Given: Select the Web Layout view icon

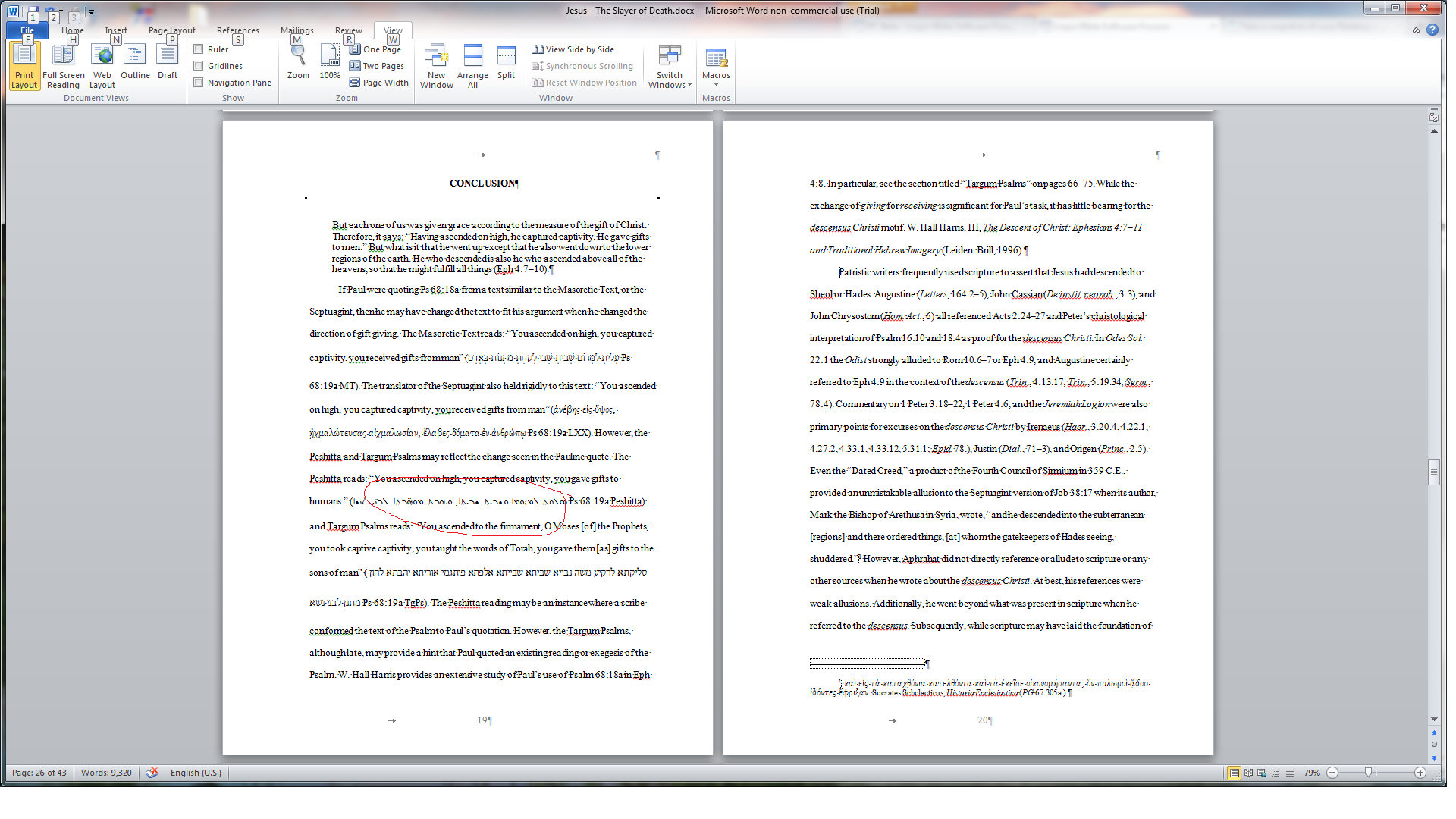Looking at the screenshot, I should click(102, 65).
